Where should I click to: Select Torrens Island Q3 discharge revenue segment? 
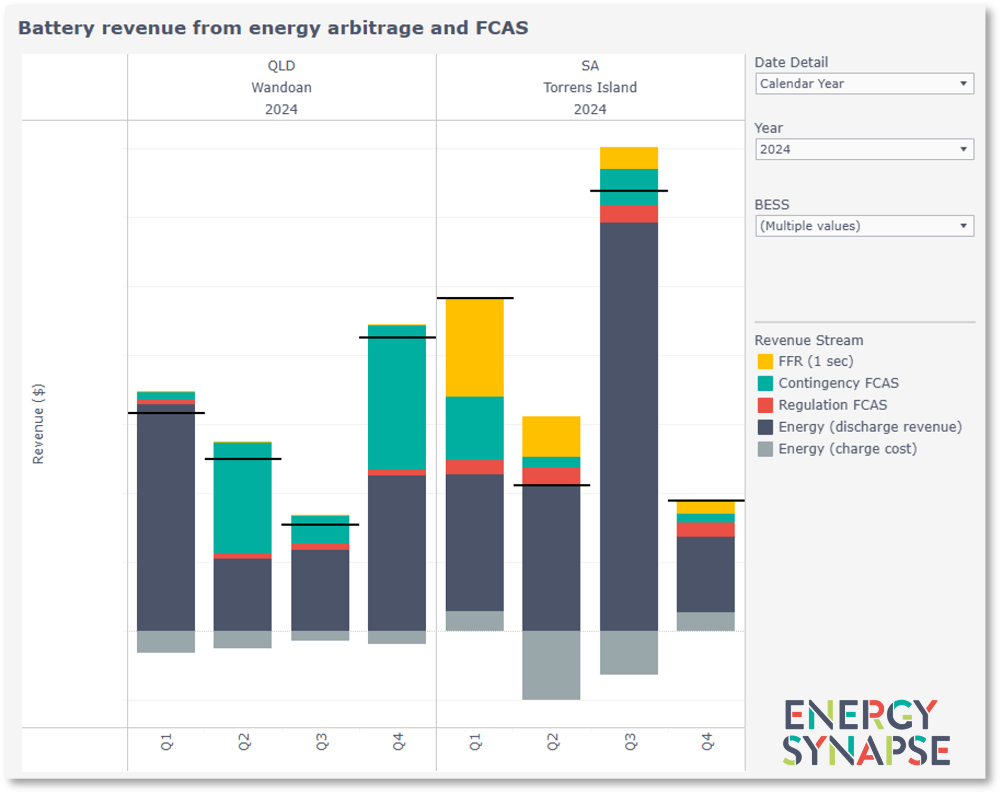tap(629, 427)
